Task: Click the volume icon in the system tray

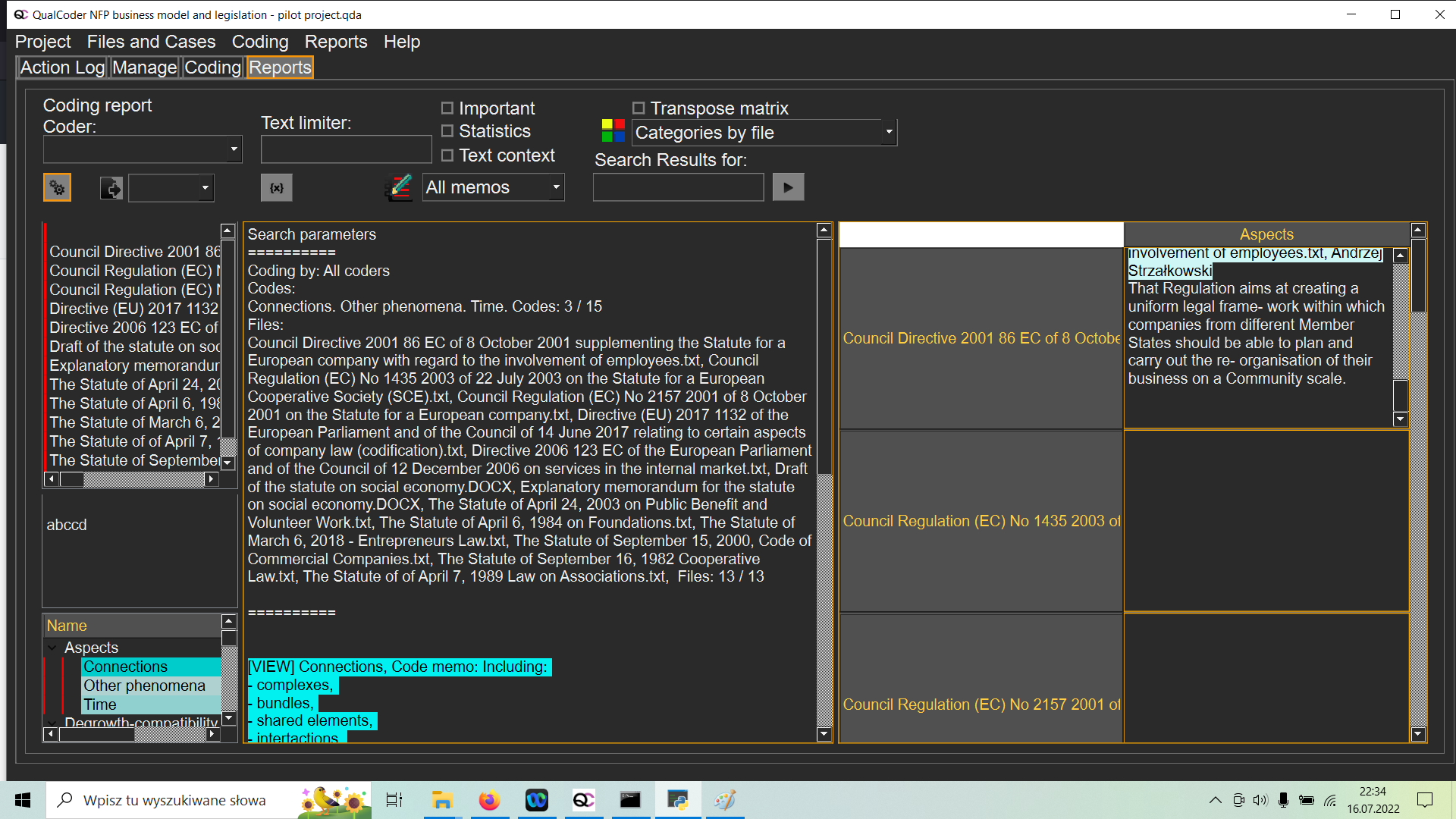Action: 1260,800
